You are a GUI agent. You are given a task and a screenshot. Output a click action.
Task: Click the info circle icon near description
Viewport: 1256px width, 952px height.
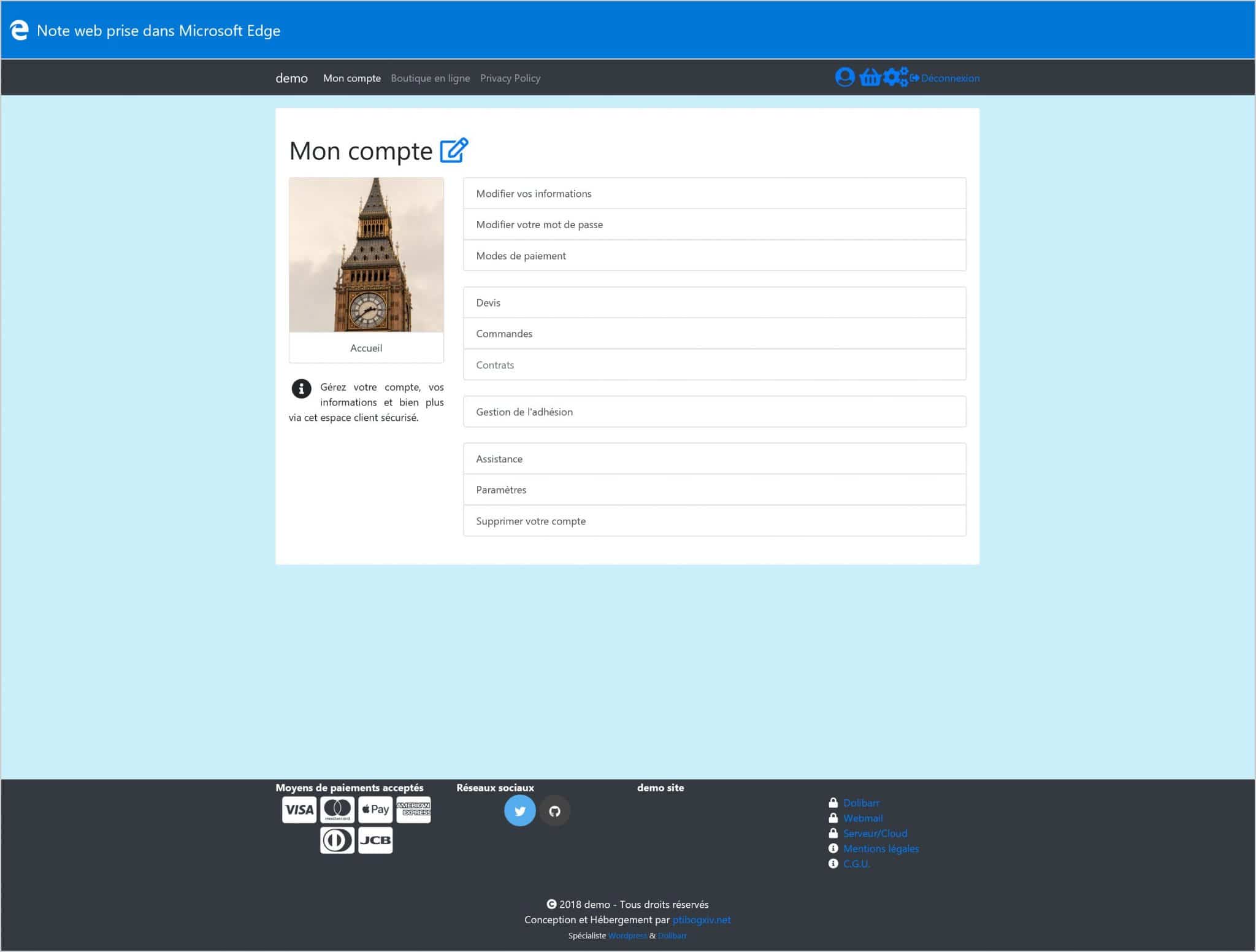301,388
